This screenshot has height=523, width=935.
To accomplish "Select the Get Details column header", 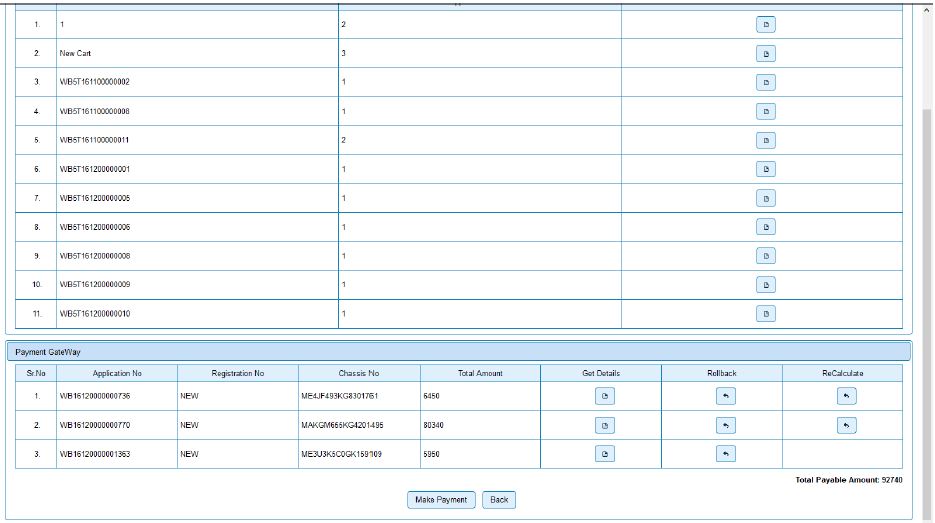I will click(601, 373).
